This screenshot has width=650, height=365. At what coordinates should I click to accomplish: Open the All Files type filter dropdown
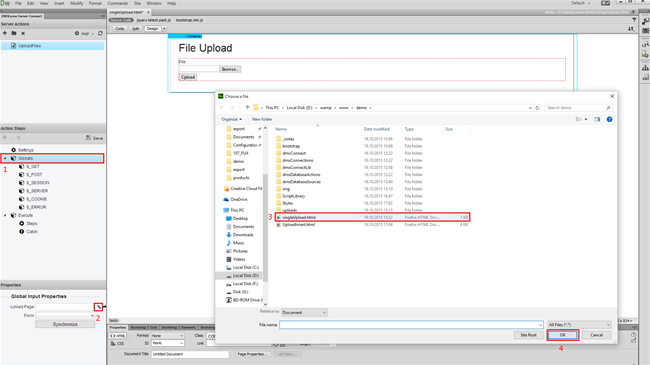click(x=579, y=325)
